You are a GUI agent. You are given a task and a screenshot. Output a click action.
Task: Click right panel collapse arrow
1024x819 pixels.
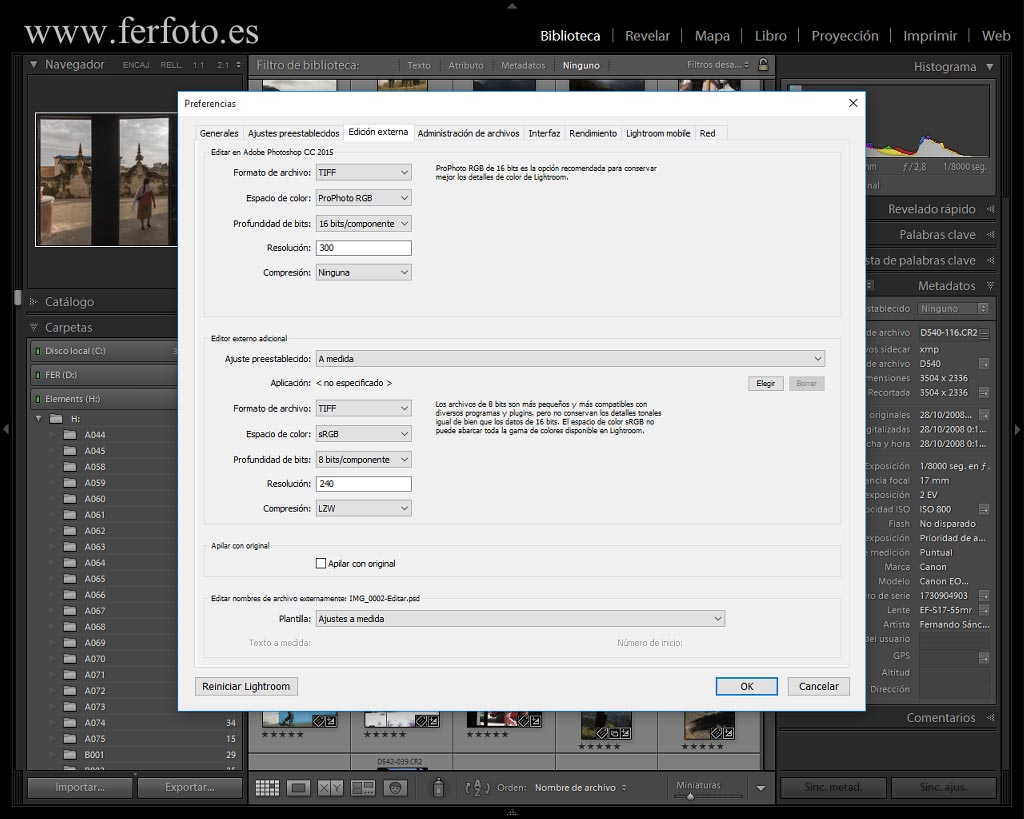coord(1017,429)
